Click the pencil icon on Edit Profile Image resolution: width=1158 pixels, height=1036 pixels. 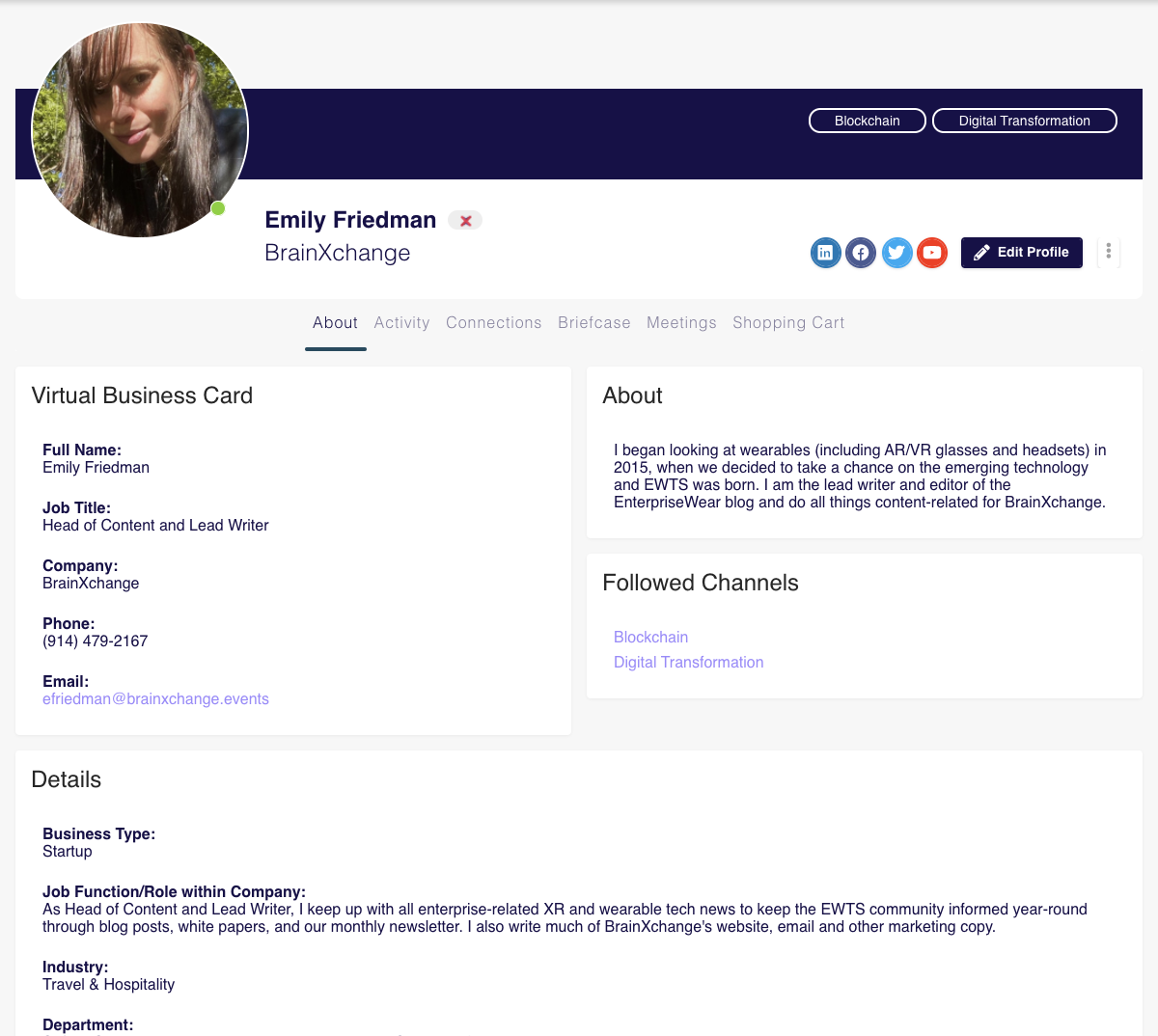[x=981, y=253]
